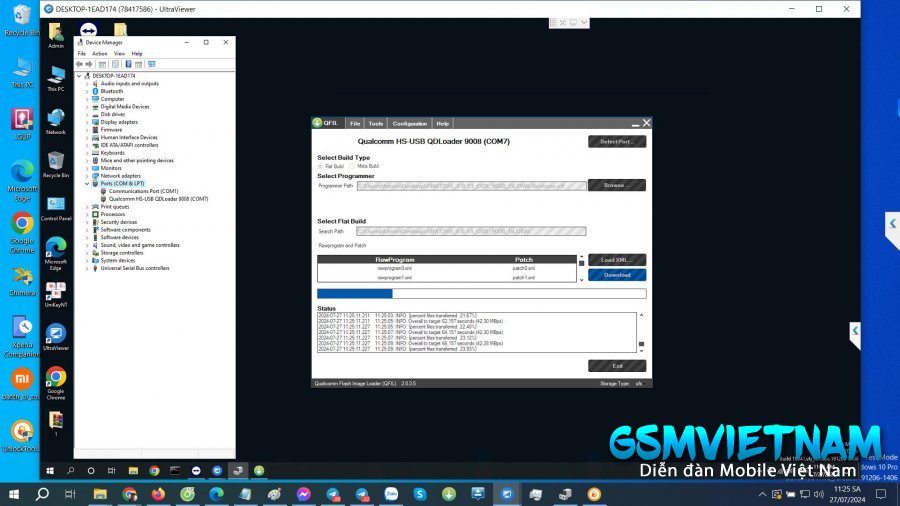Click the QFIL logo icon in the title bar
Screen dimensions: 900x506
pyautogui.click(x=317, y=123)
